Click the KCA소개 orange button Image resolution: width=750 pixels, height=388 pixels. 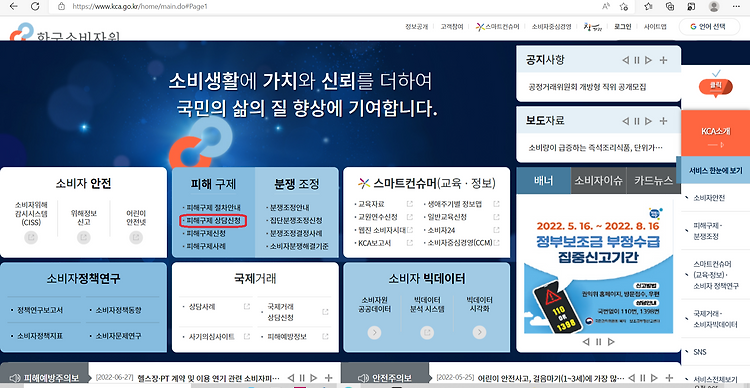tap(716, 133)
